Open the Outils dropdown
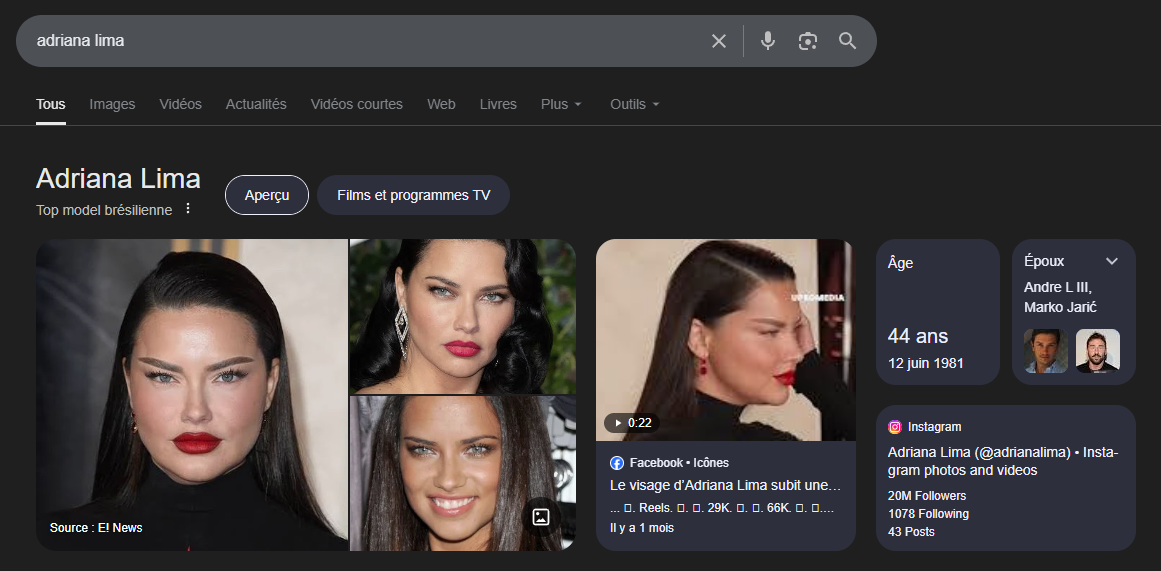 point(634,104)
